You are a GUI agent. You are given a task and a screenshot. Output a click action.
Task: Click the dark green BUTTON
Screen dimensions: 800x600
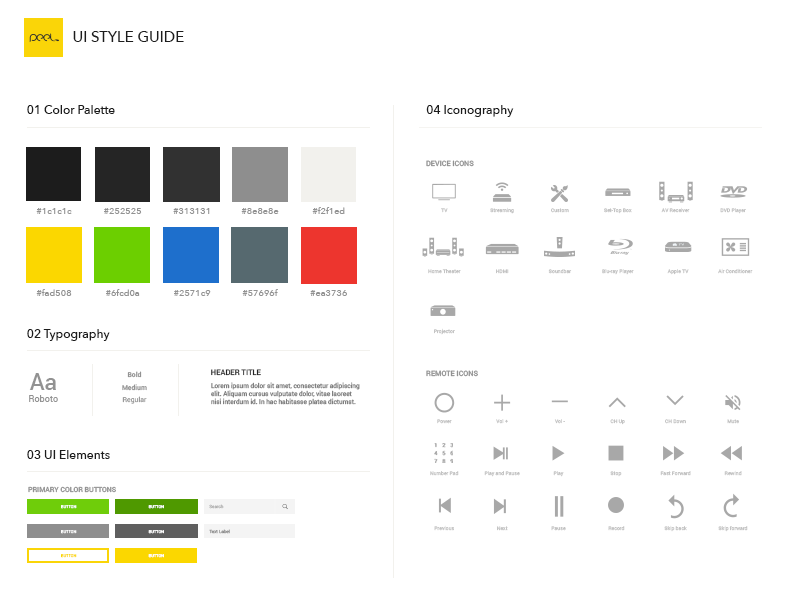point(156,507)
